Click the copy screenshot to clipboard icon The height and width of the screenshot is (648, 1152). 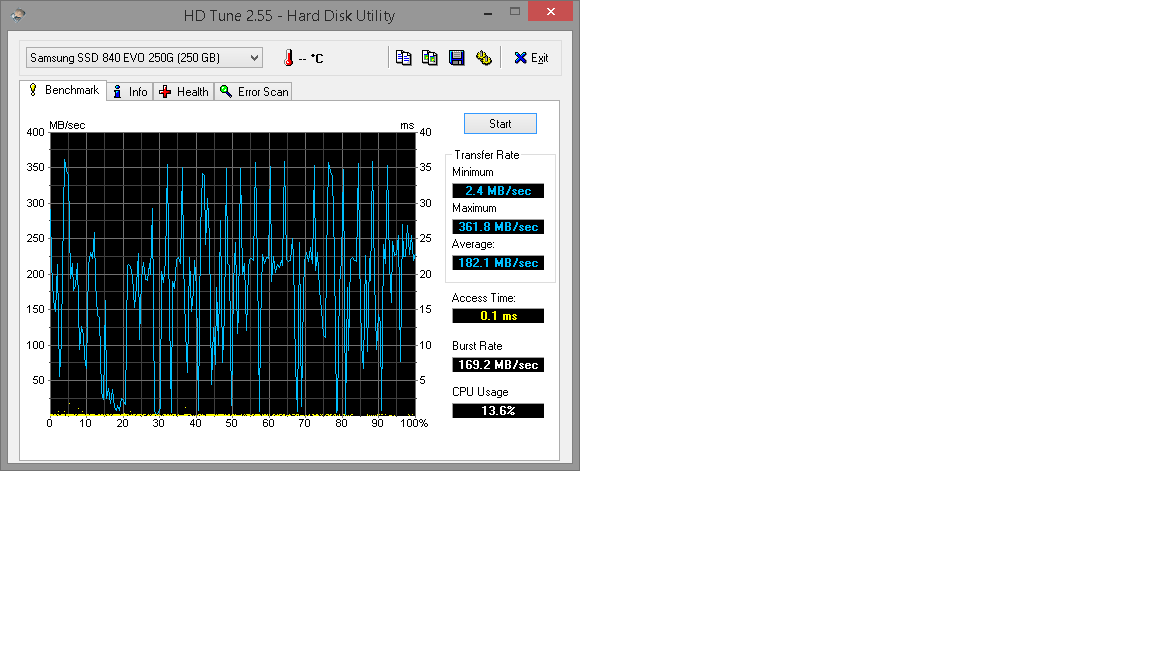coord(430,57)
